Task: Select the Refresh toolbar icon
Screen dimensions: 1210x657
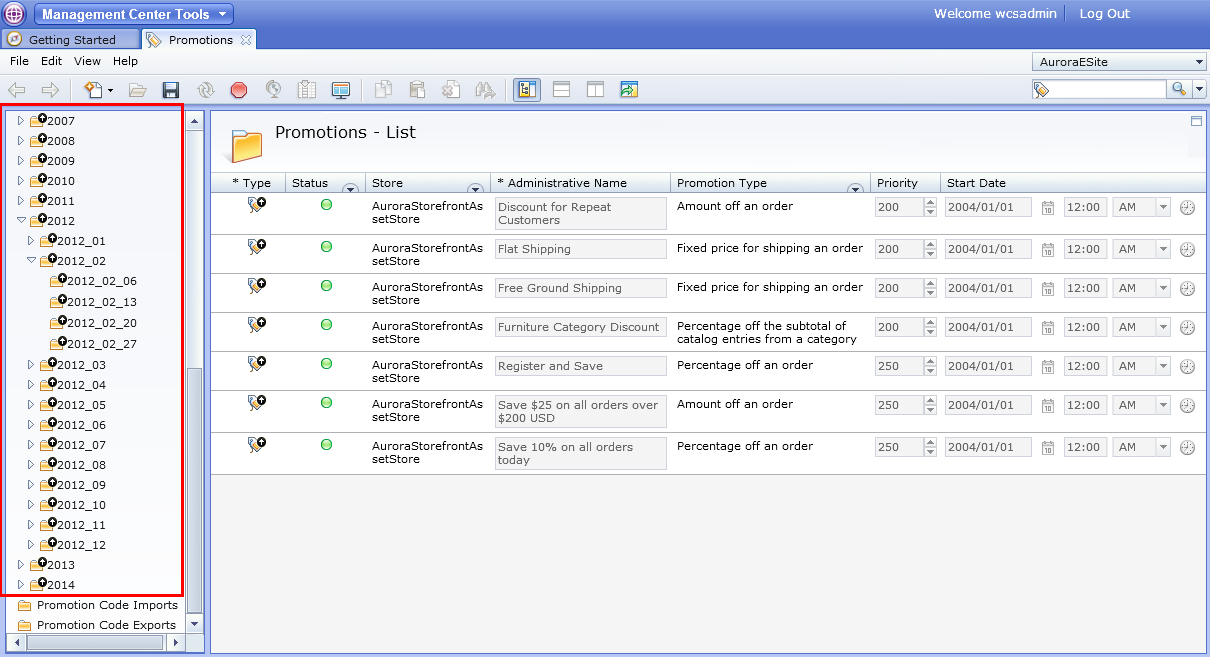Action: (205, 89)
